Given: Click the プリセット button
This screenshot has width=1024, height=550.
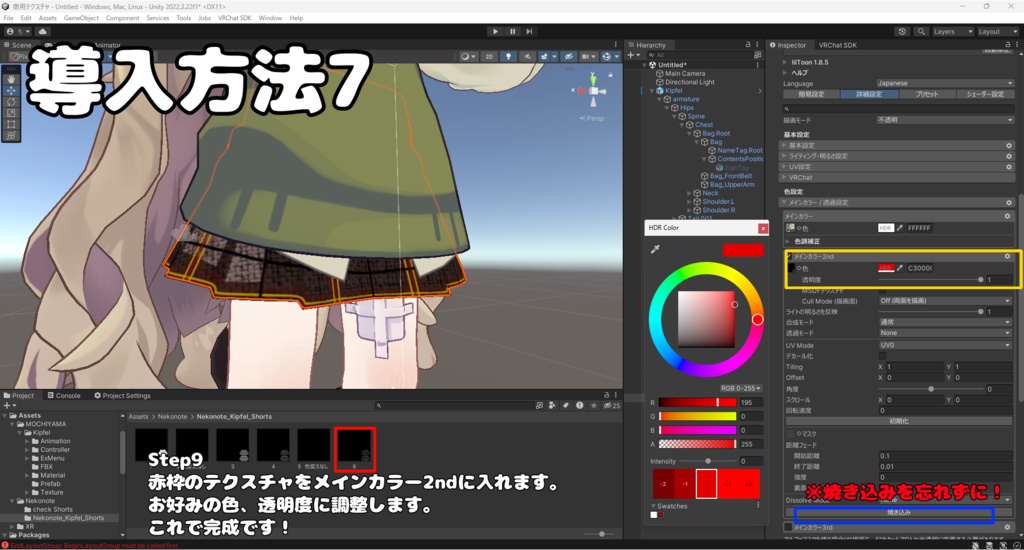Looking at the screenshot, I should point(927,95).
